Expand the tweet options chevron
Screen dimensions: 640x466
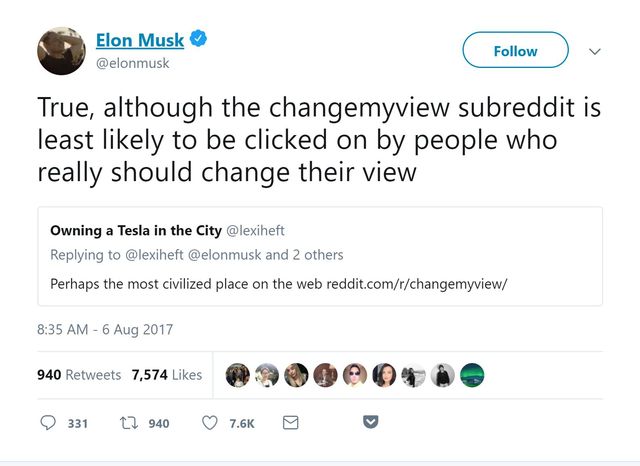(x=594, y=51)
